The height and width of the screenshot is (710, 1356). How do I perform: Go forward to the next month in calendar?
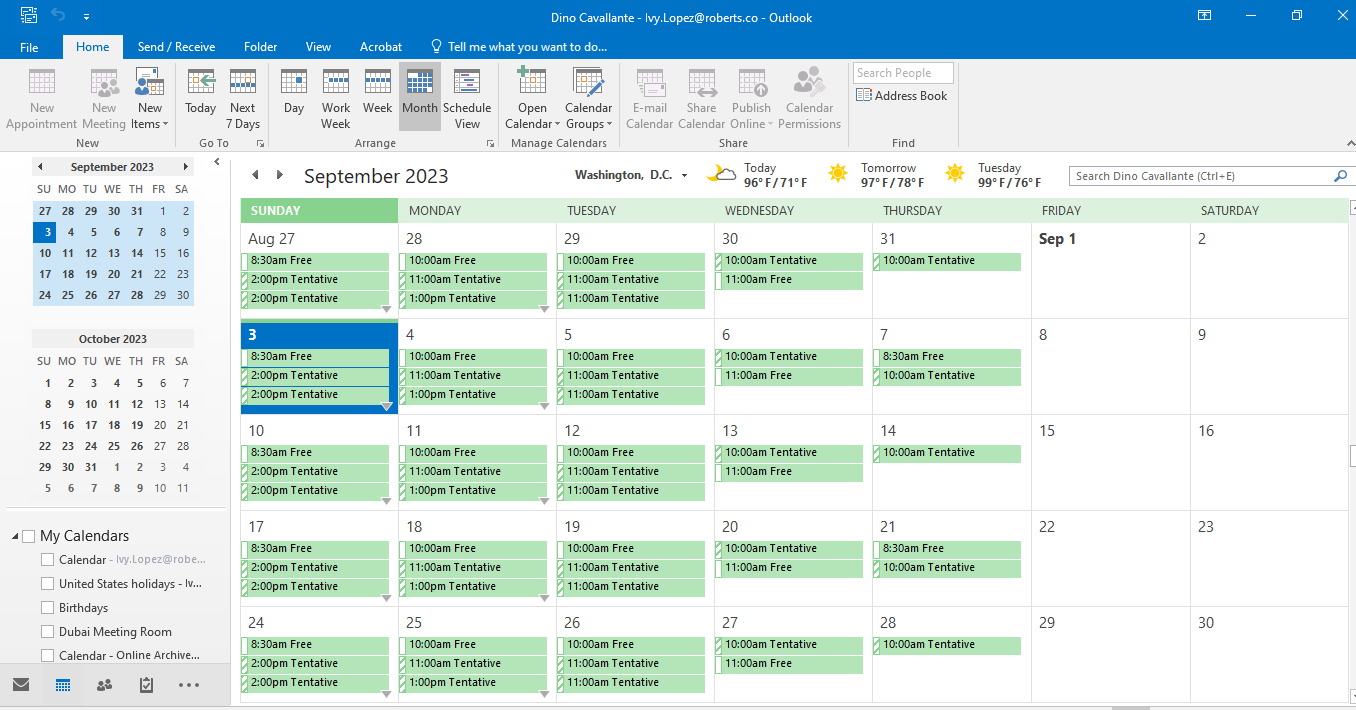point(280,175)
